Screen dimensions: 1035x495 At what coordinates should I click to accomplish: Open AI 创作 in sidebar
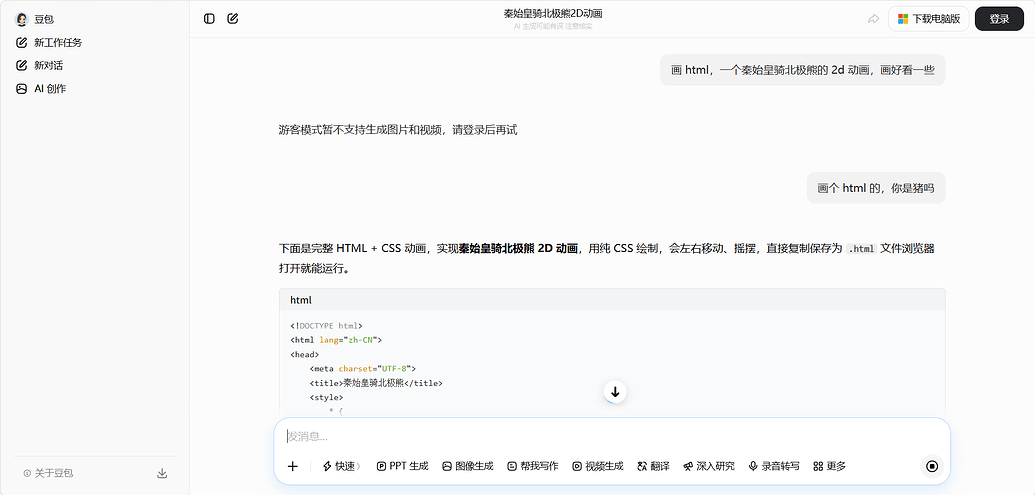tap(42, 88)
